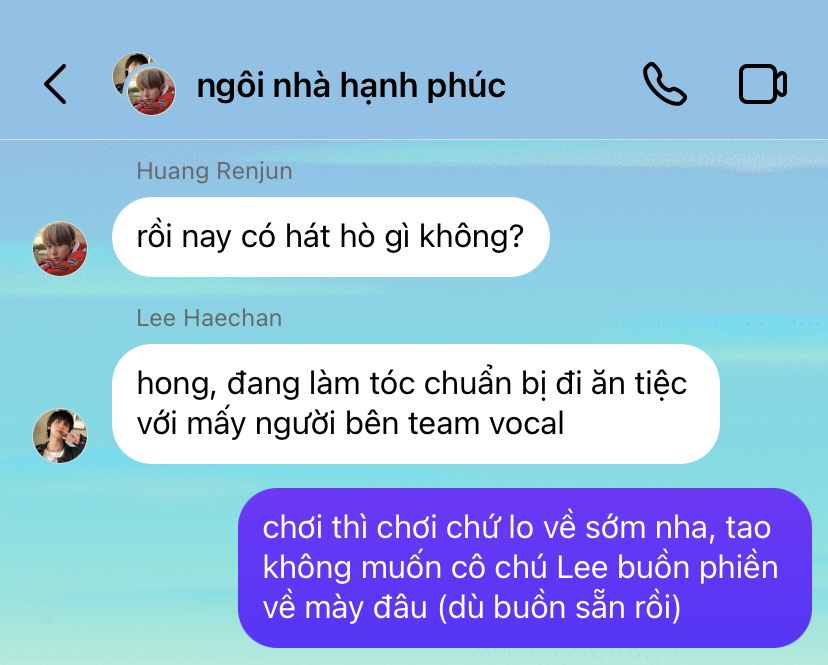Screen dimensions: 828x665
Task: Go back using the left chevron arrow
Action: click(55, 84)
